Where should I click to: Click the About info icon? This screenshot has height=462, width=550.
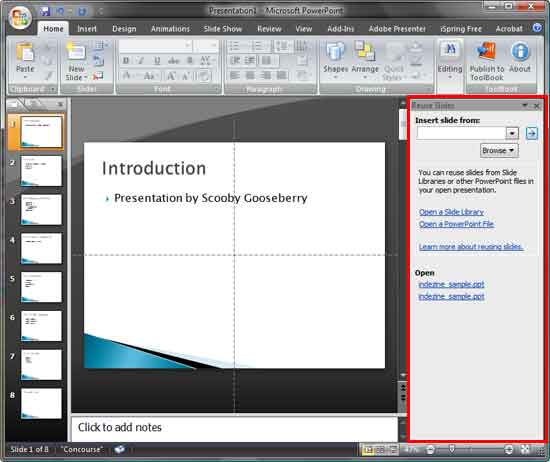[520, 52]
